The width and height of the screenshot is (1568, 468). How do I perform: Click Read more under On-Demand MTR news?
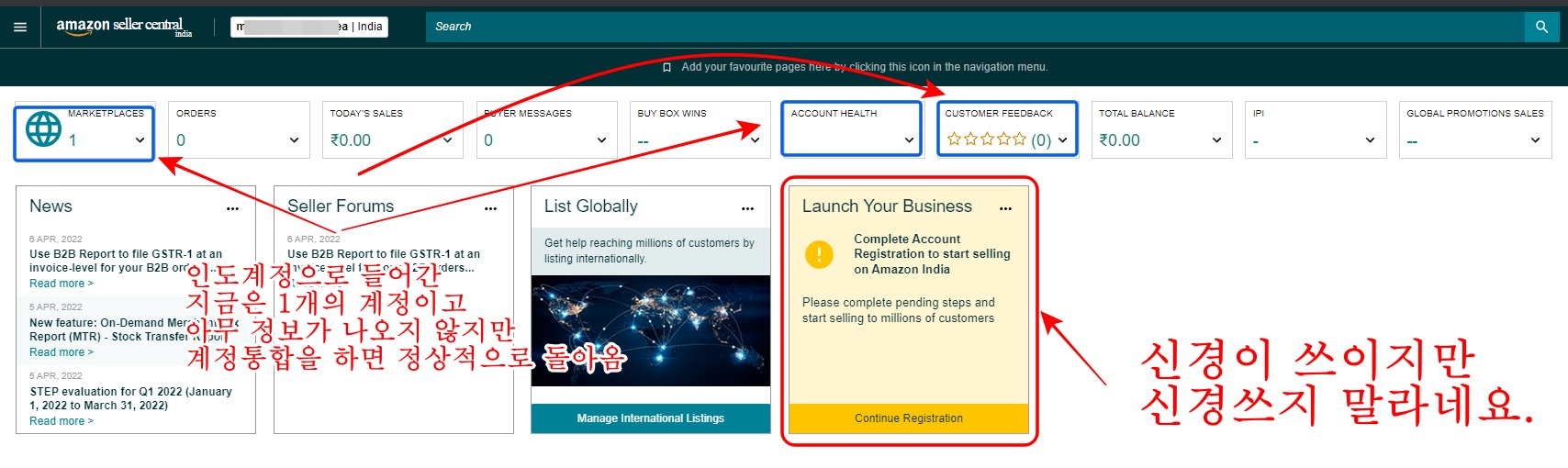[x=62, y=352]
